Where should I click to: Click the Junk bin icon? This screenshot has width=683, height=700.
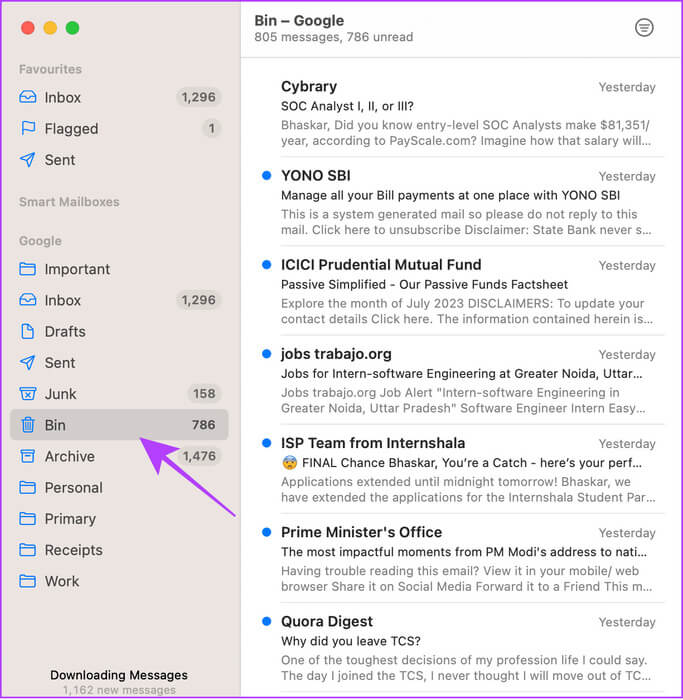click(28, 394)
